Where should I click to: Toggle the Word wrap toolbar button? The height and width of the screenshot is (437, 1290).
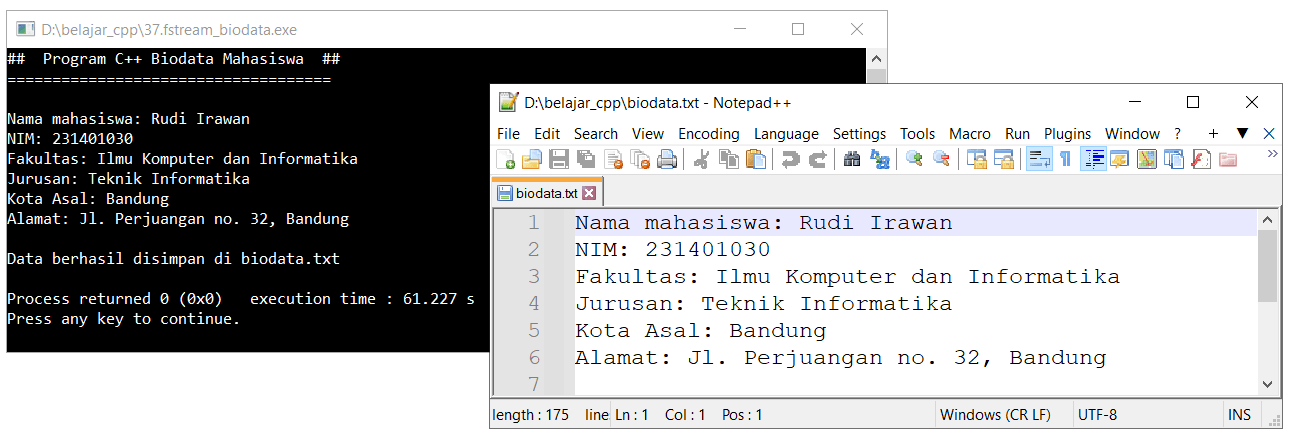pyautogui.click(x=1039, y=159)
